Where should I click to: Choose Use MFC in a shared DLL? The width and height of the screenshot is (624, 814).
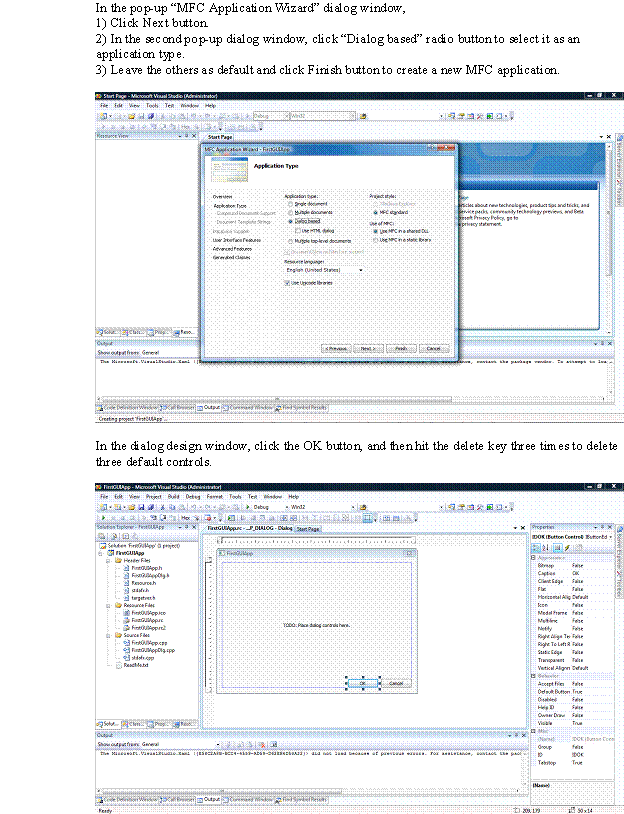point(375,231)
